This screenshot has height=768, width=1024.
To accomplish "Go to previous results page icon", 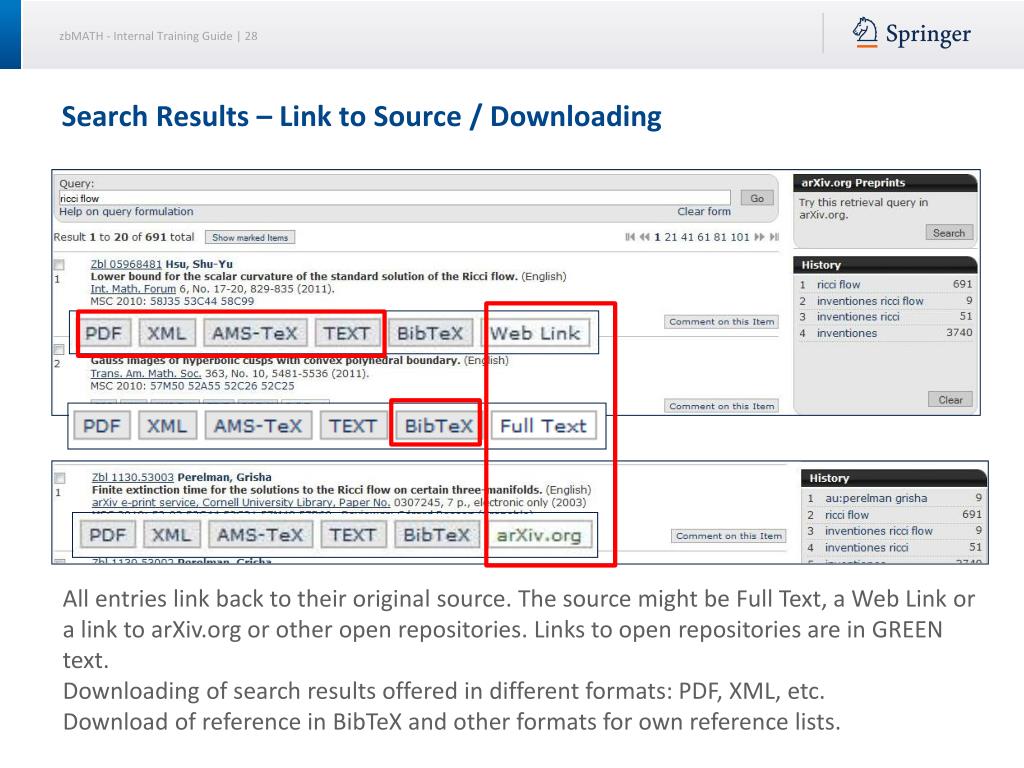I will tap(645, 237).
